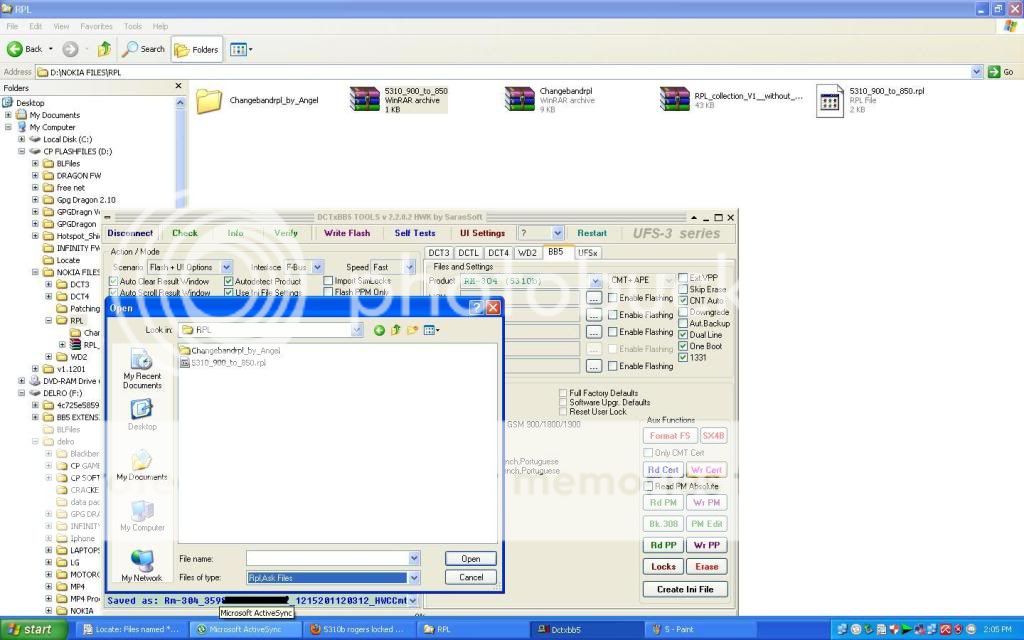Open the Speed dropdown set to Fast
This screenshot has width=1024, height=640.
pyautogui.click(x=409, y=267)
